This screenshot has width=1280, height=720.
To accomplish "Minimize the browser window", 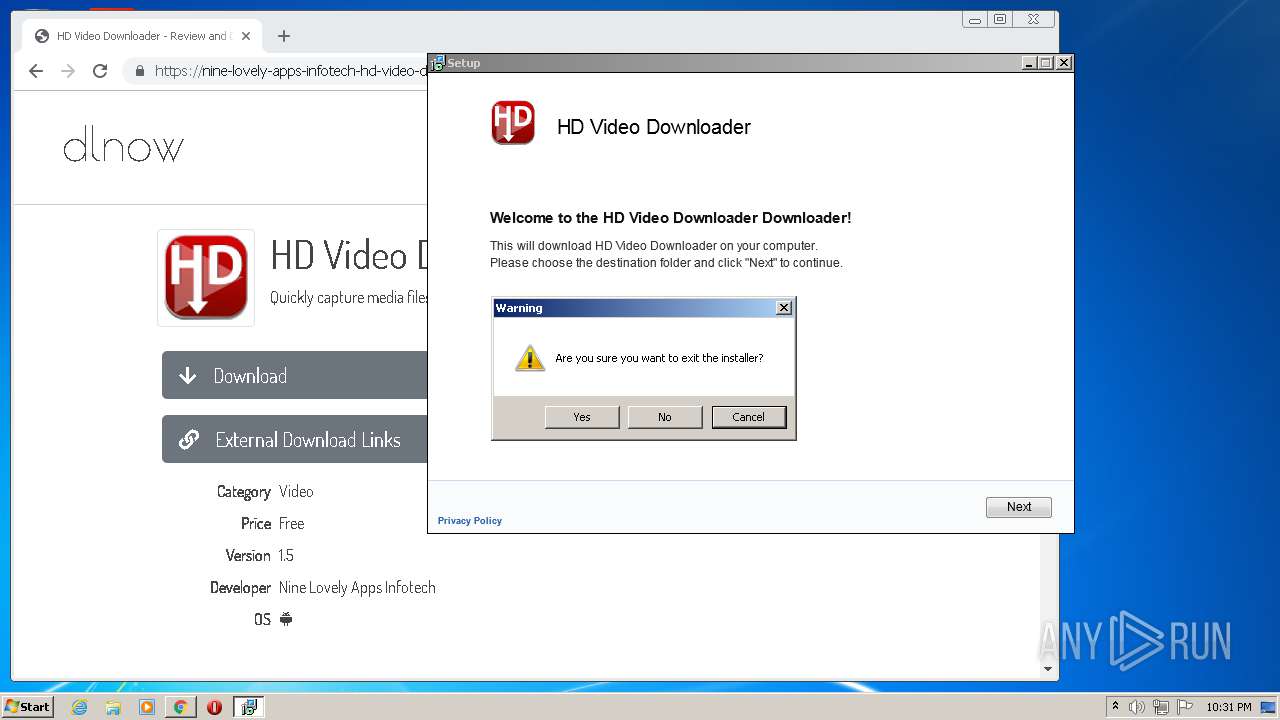I will point(975,19).
